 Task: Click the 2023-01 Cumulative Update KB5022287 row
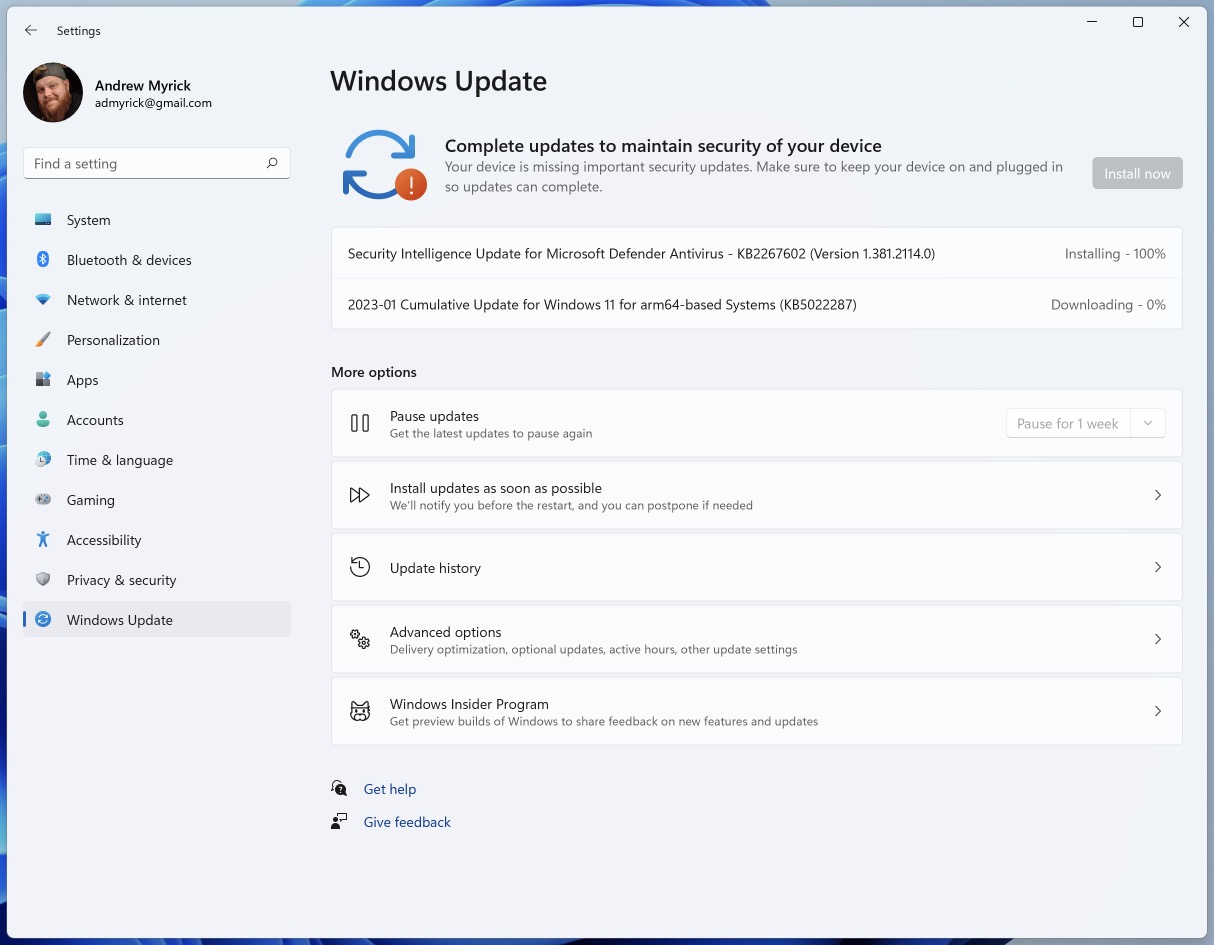coord(756,304)
